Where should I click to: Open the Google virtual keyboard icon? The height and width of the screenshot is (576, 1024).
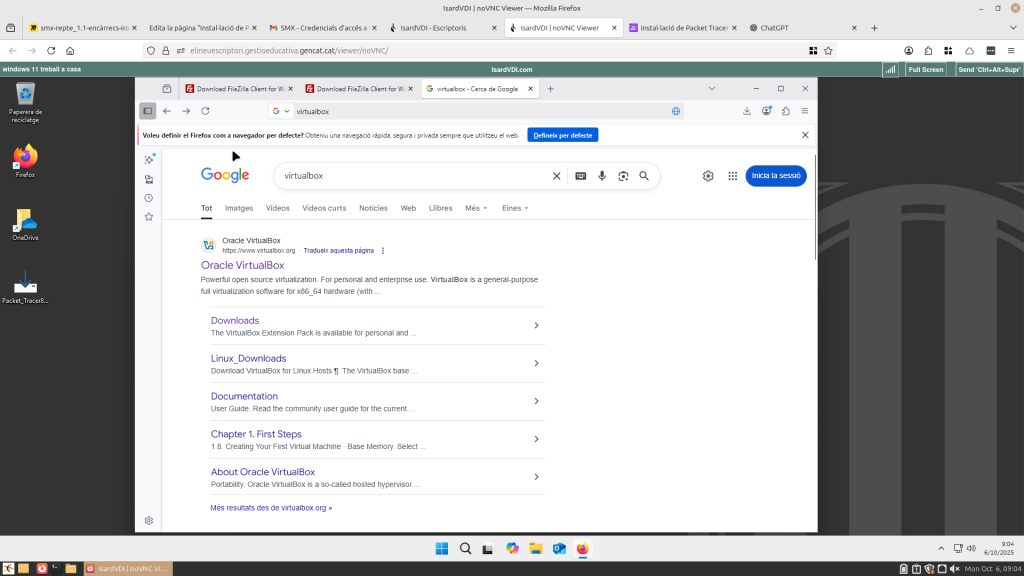580,176
